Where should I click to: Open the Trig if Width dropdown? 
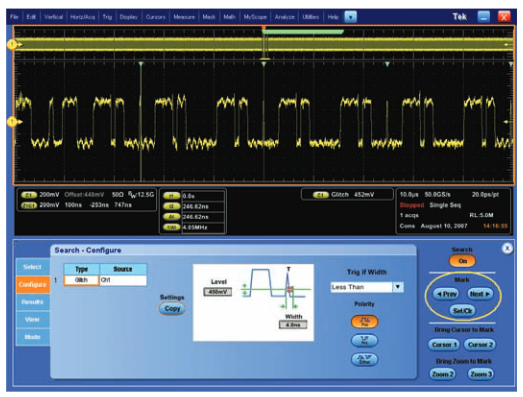pyautogui.click(x=367, y=287)
